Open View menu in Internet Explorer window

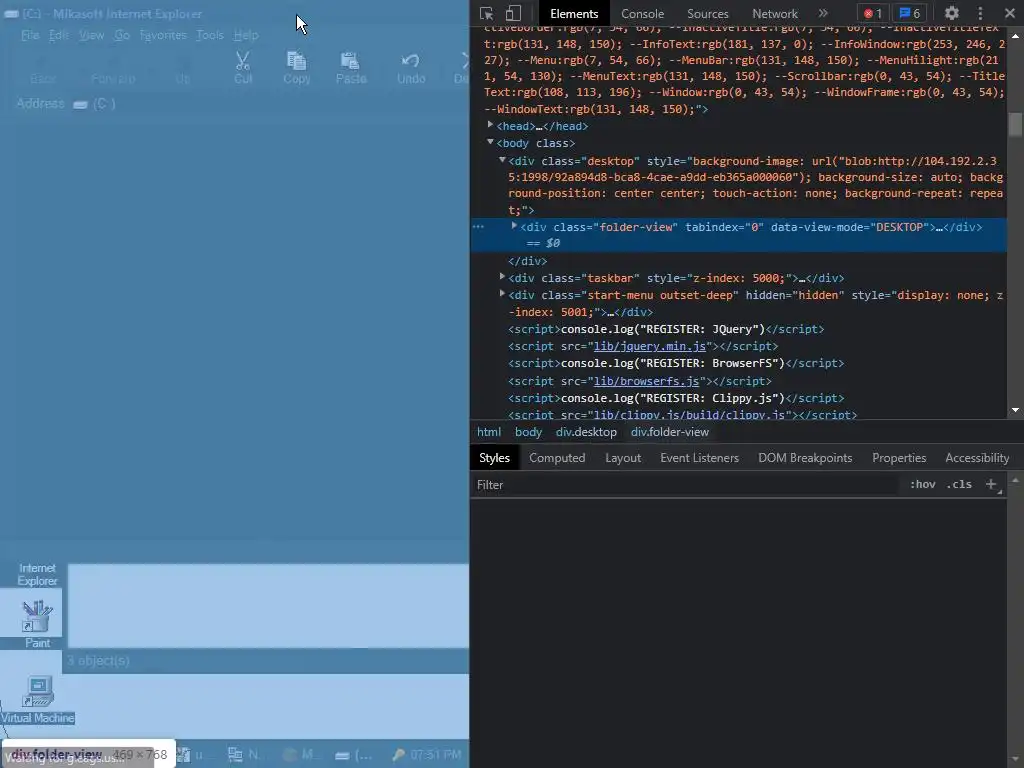click(91, 35)
